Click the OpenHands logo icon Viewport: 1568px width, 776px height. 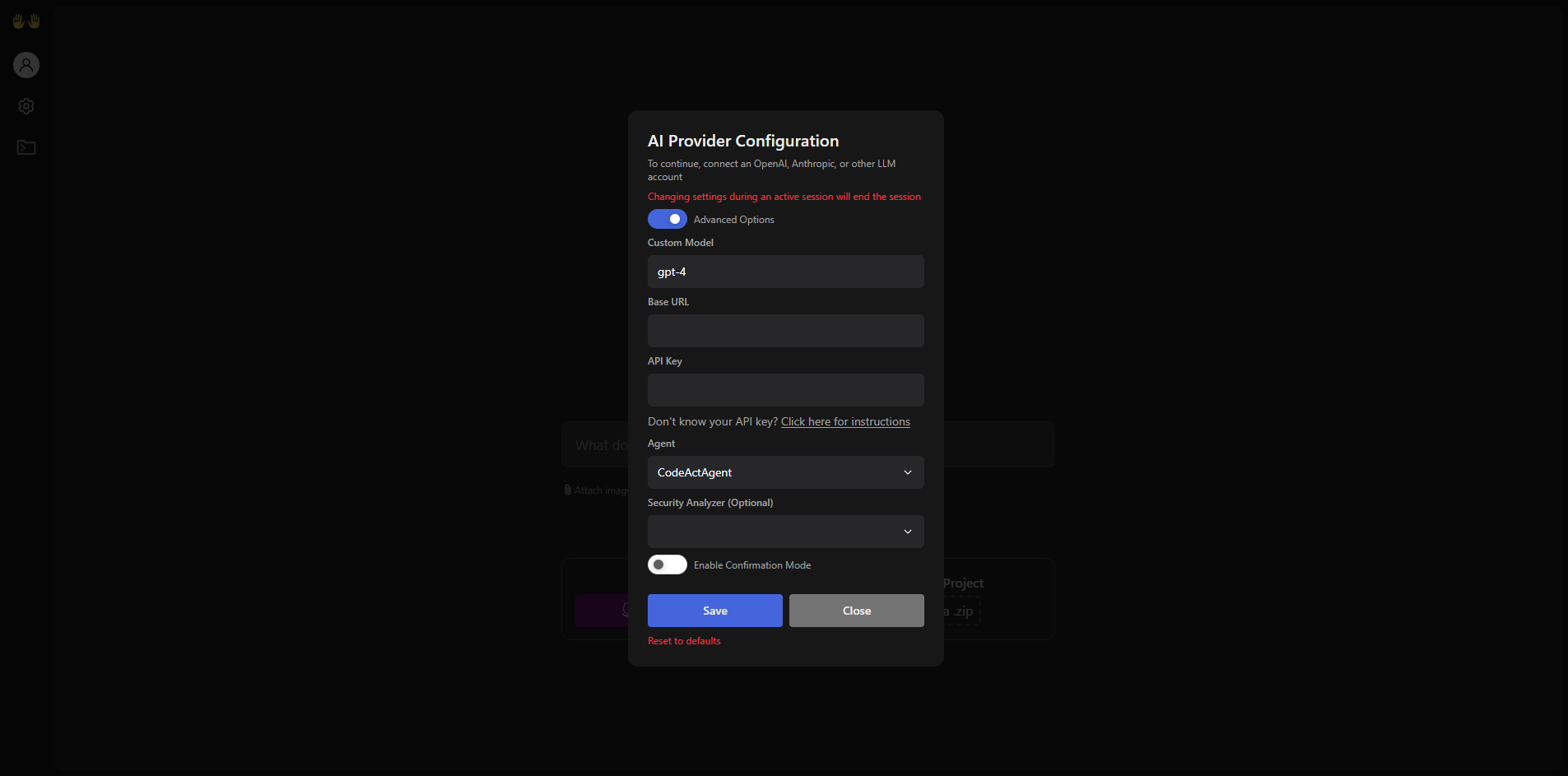click(x=26, y=21)
